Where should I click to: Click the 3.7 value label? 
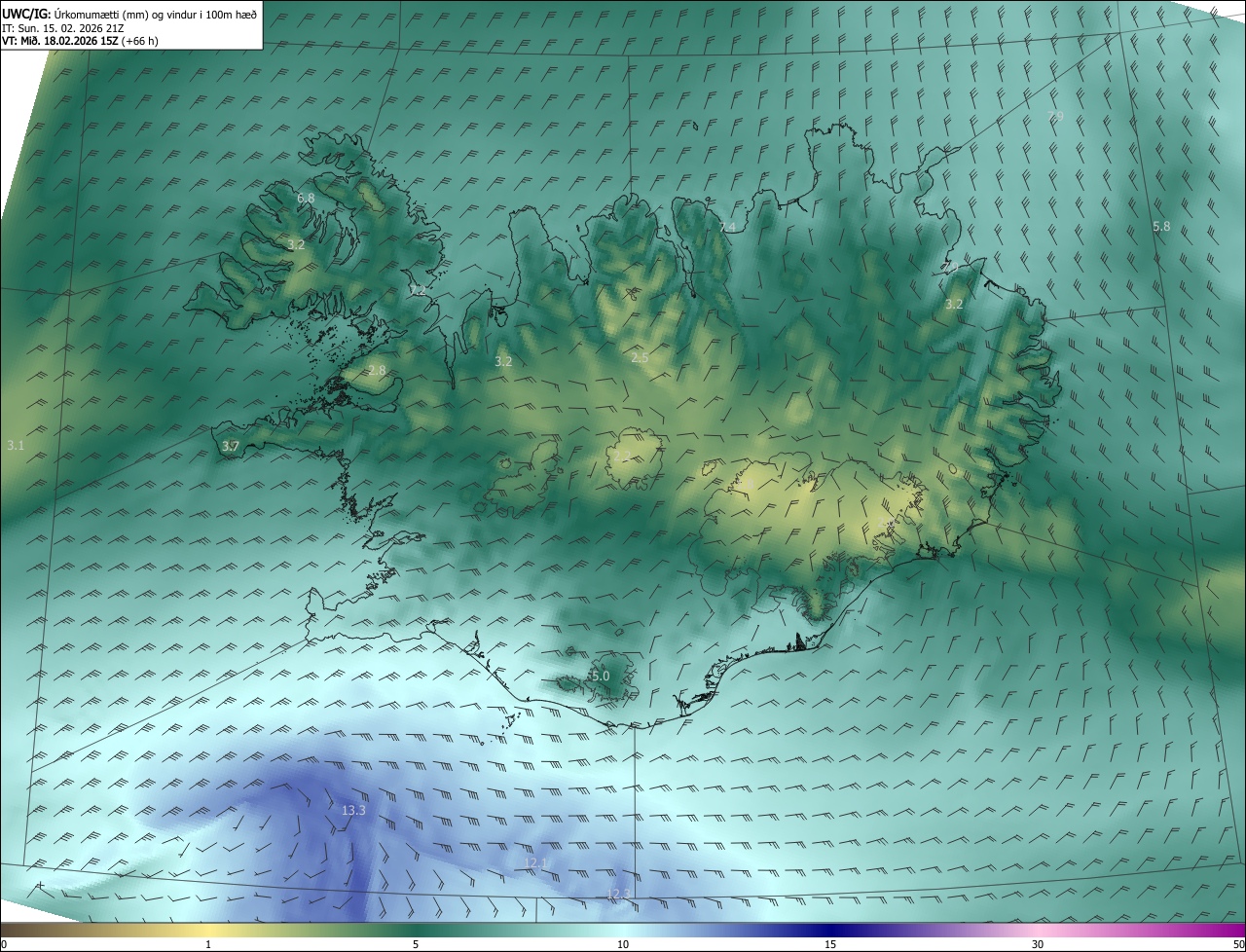click(x=230, y=446)
